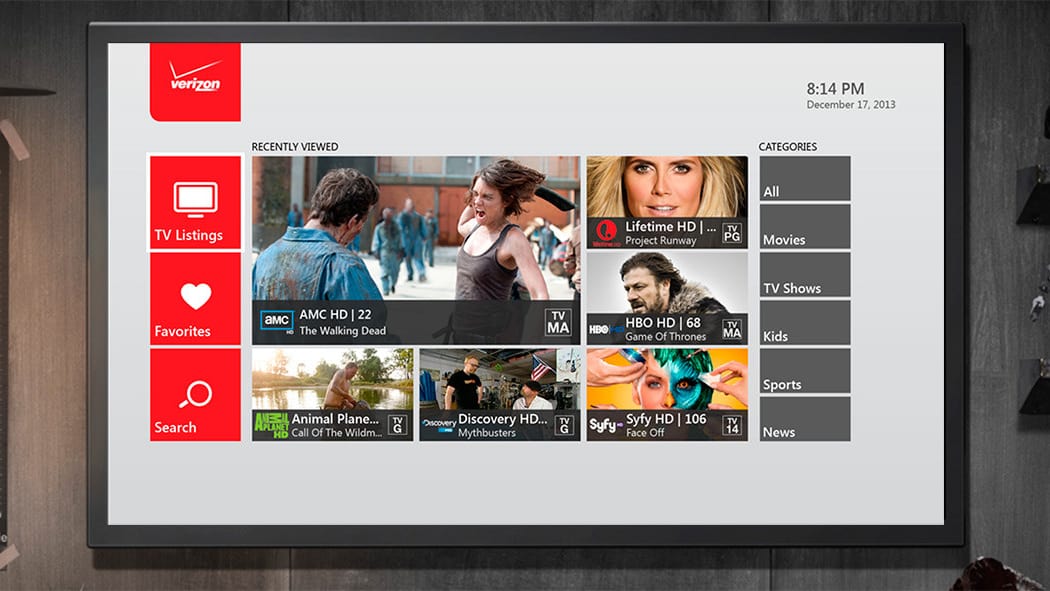
Task: Select the TV Shows category
Action: pyautogui.click(x=805, y=275)
